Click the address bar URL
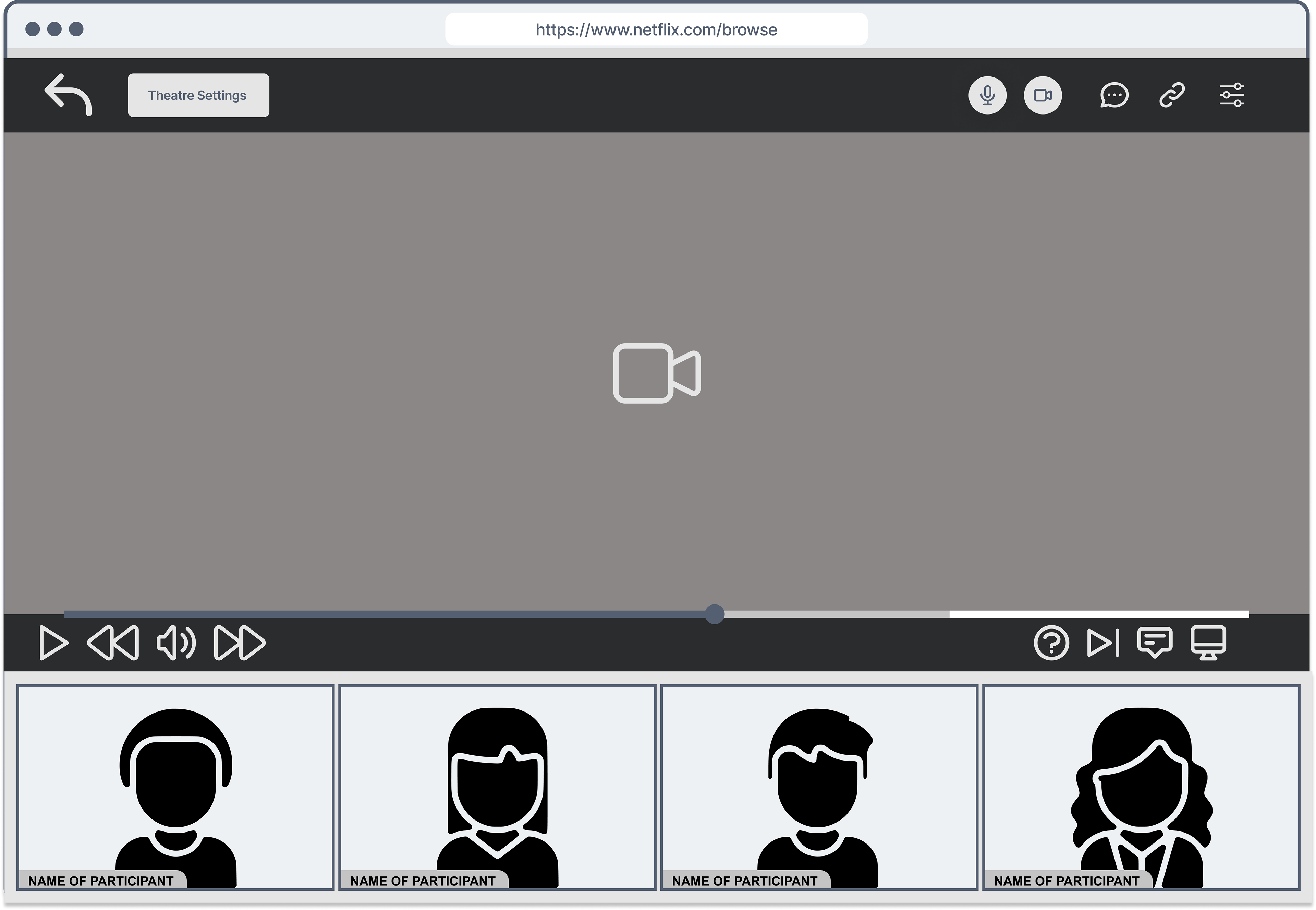This screenshot has height=910, width=1316. pos(656,29)
